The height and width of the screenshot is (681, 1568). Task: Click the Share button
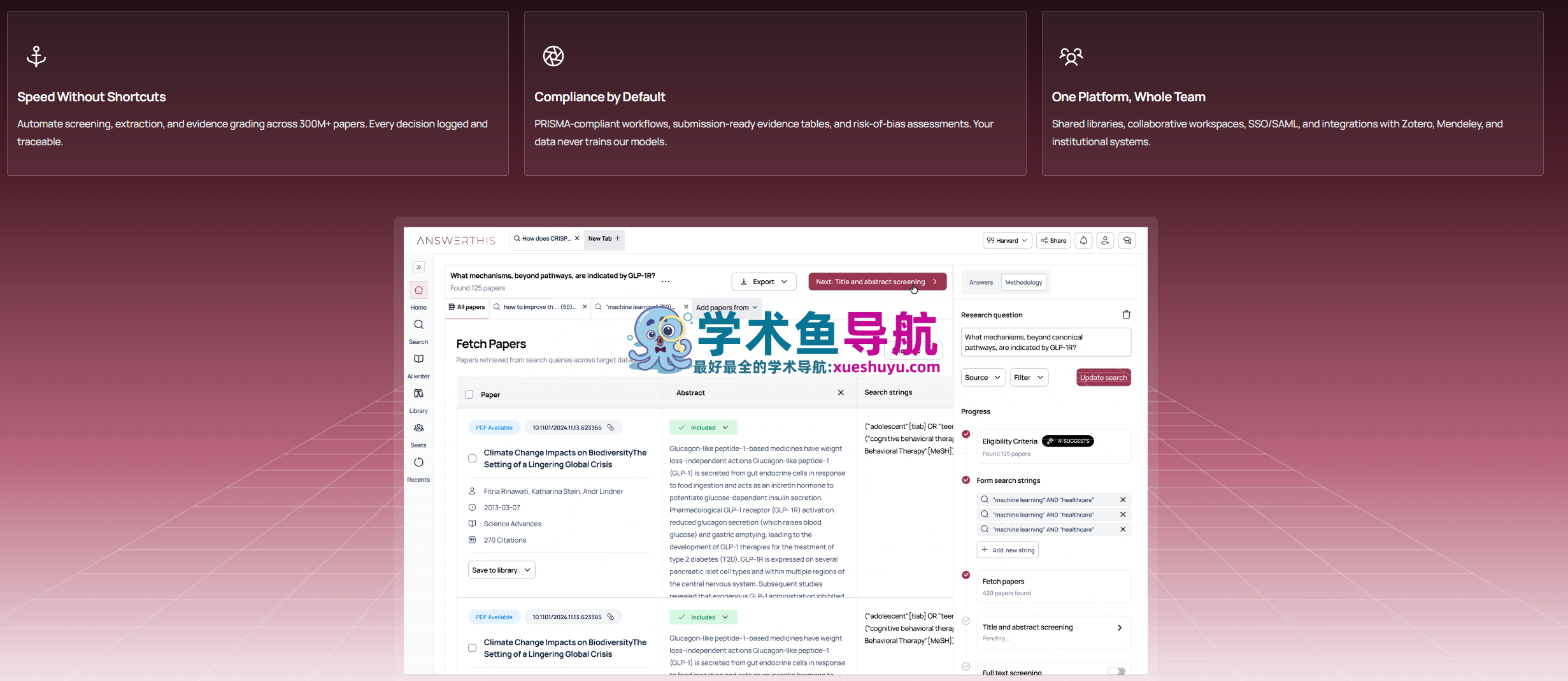tap(1053, 240)
